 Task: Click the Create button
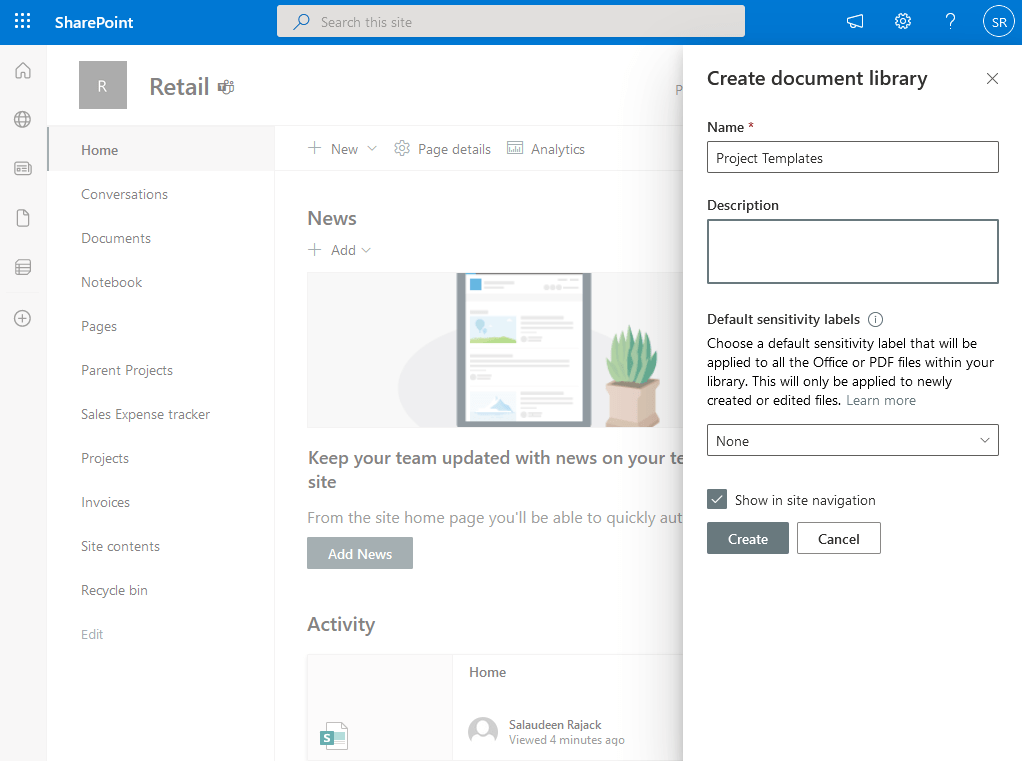pos(747,538)
